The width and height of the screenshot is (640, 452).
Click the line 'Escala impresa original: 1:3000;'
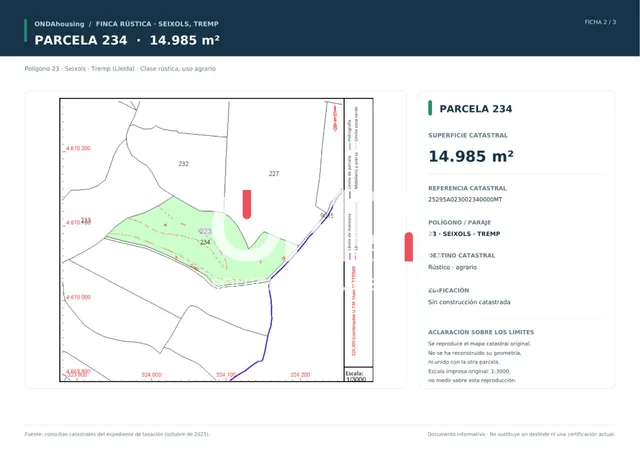469,371
